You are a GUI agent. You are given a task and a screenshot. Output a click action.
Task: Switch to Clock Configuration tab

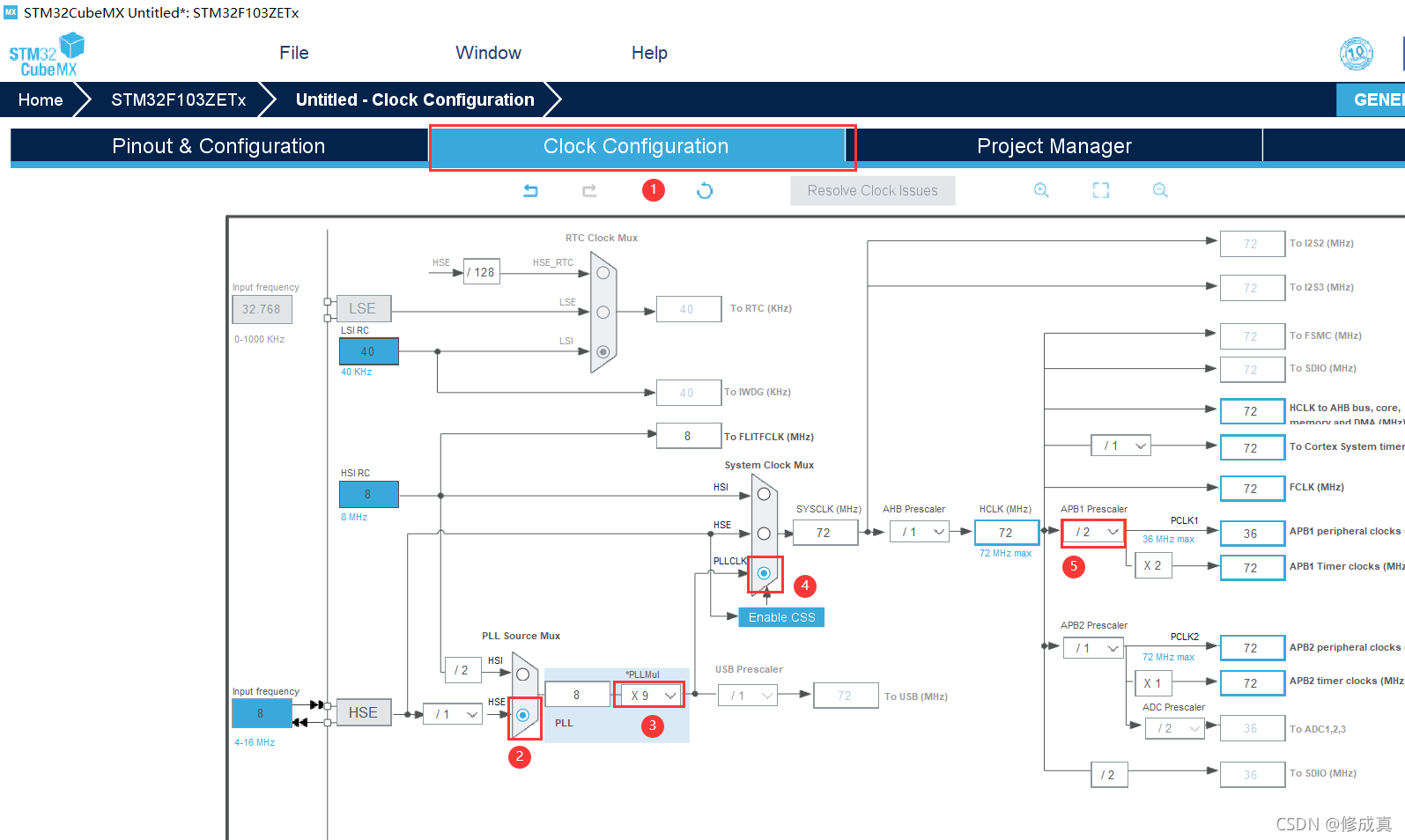point(636,146)
